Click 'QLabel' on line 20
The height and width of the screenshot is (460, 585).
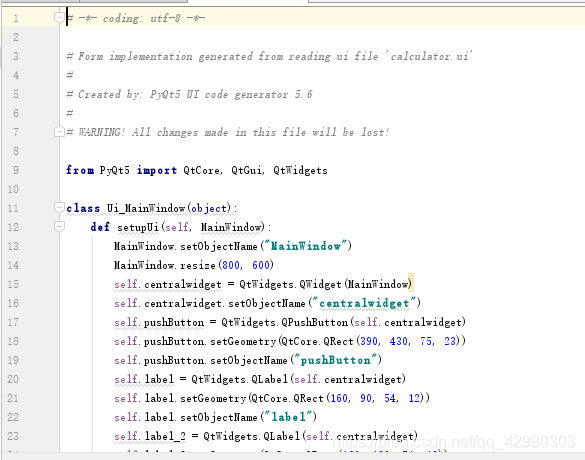269,379
